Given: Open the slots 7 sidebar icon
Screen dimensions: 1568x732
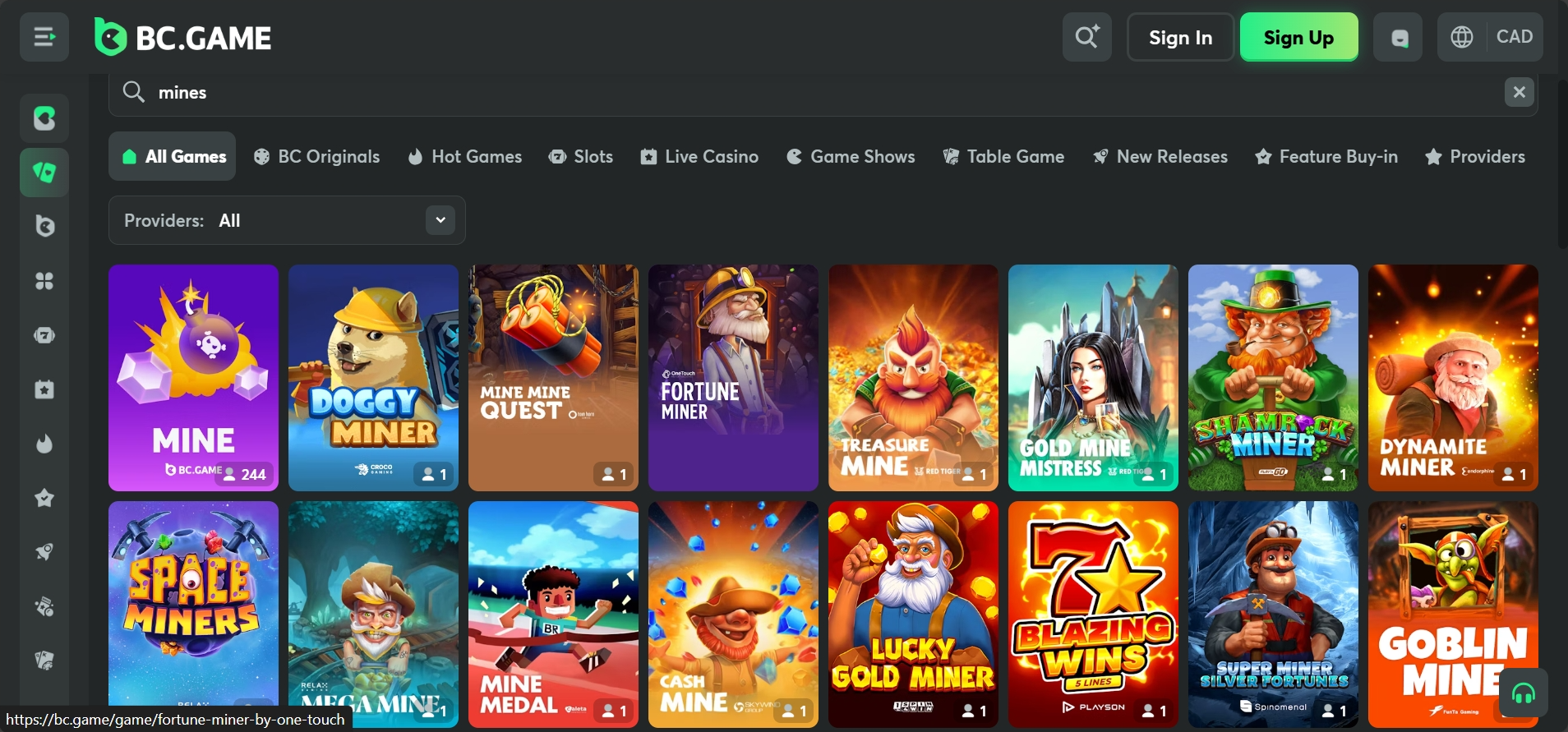Looking at the screenshot, I should click(44, 335).
